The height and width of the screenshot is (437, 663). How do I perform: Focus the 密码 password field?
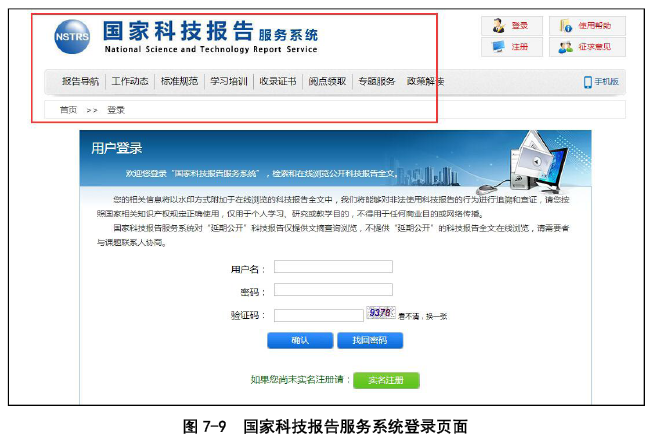333,291
